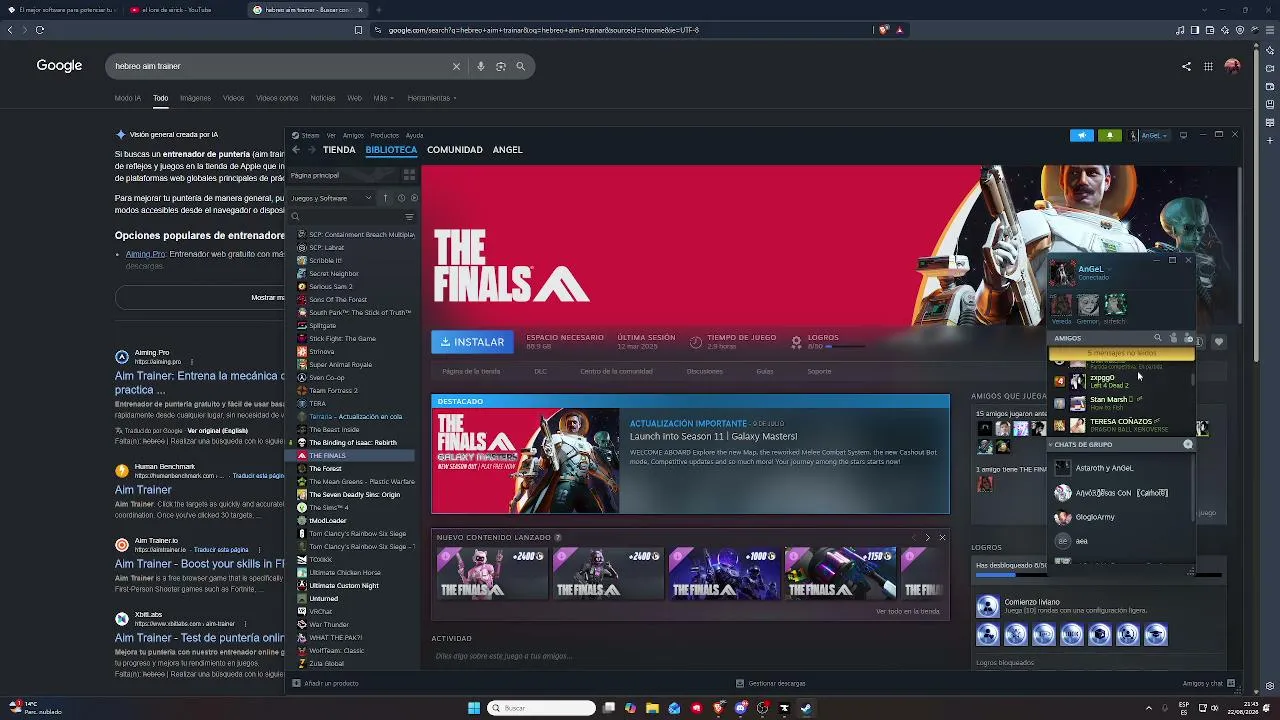Open advanced library filter options icon
The image size is (1280, 720).
[x=409, y=217]
